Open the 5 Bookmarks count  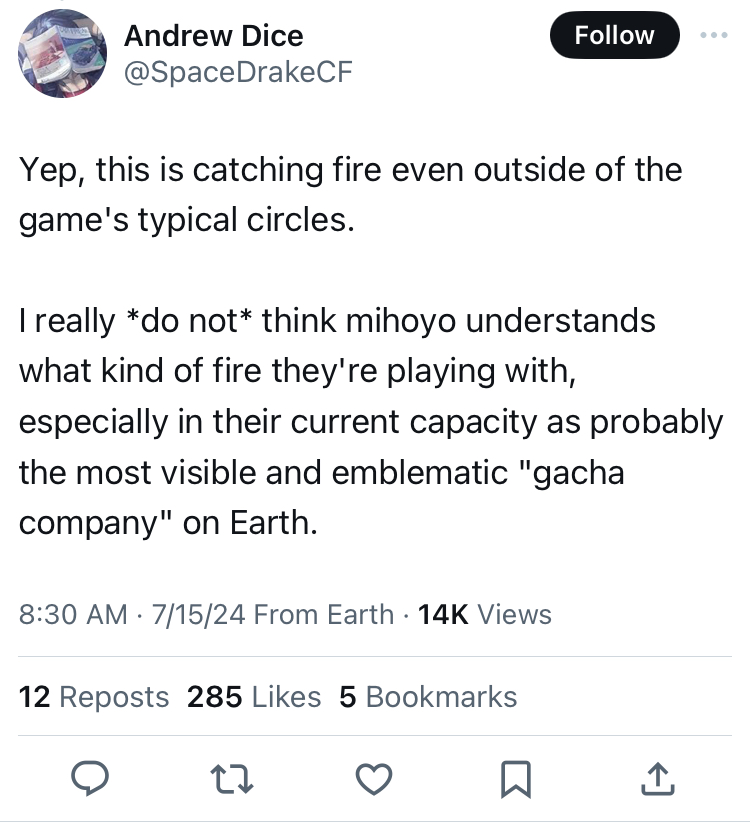428,697
